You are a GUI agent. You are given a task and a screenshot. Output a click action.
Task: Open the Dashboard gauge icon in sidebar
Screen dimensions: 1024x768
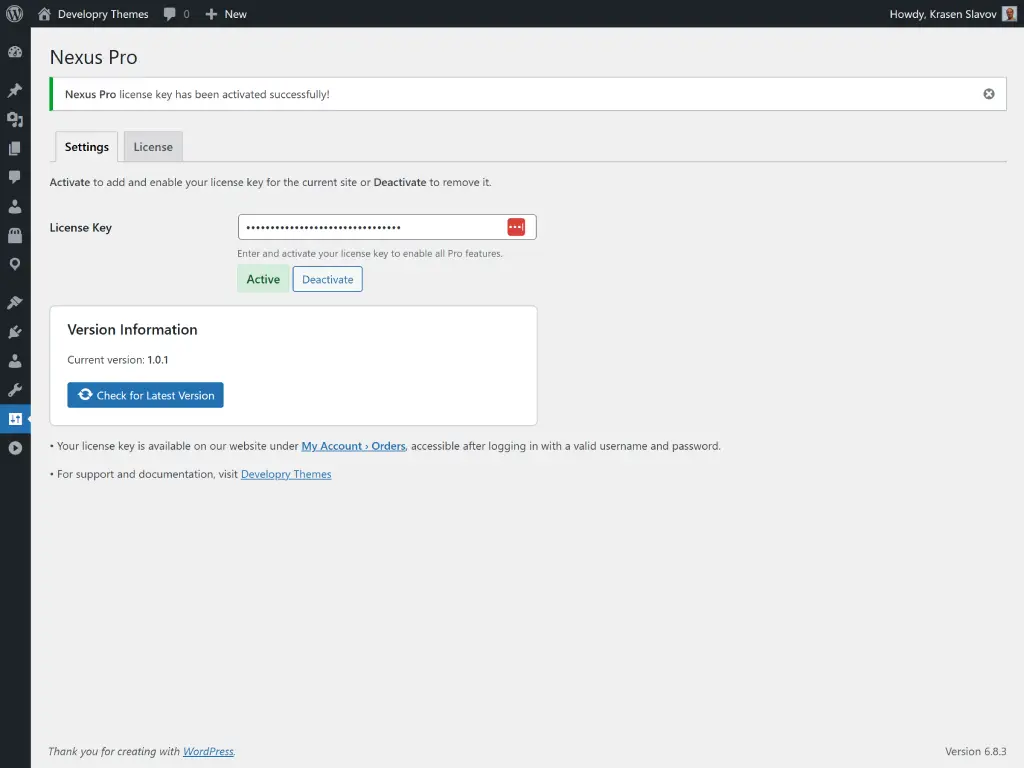[x=15, y=52]
